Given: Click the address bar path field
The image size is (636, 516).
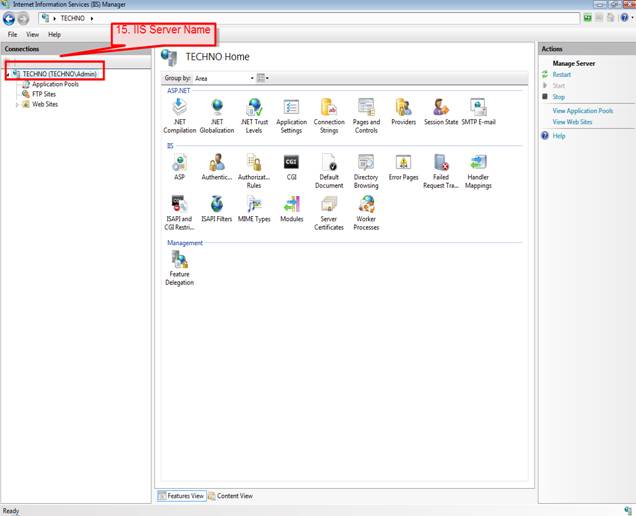Looking at the screenshot, I should [309, 18].
